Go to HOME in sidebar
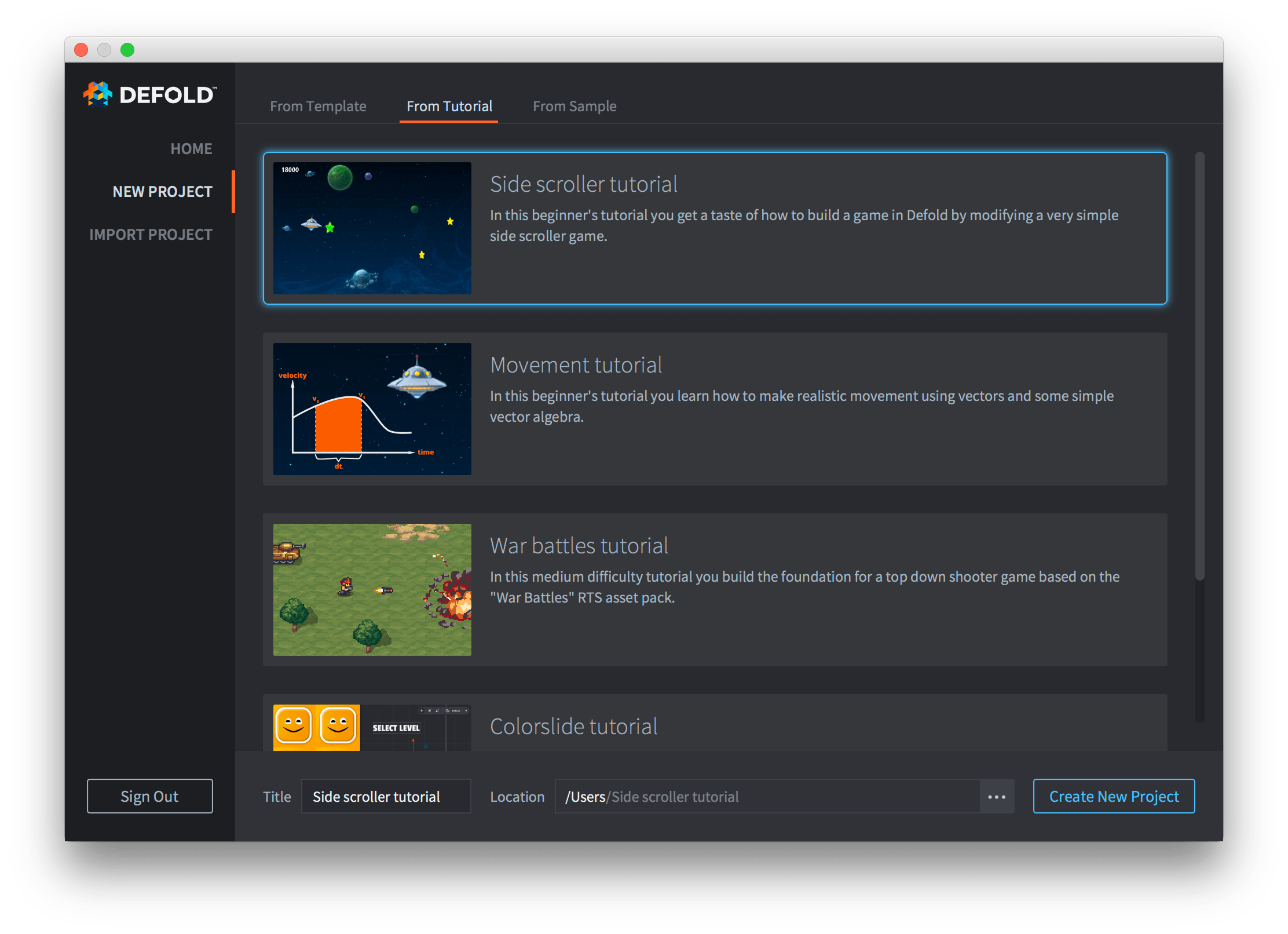 [191, 149]
